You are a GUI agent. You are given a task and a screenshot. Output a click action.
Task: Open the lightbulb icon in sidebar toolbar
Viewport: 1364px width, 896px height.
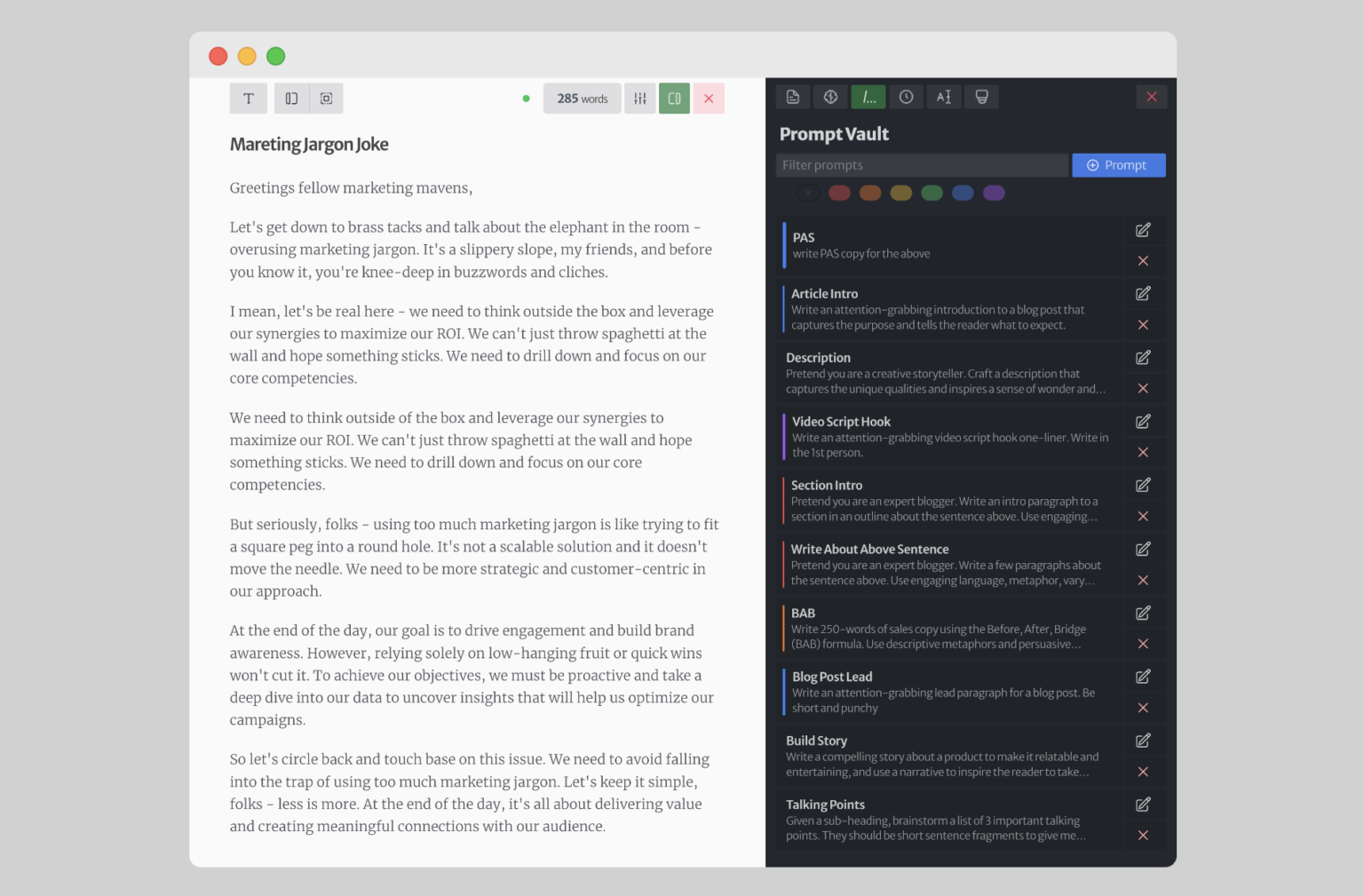tap(981, 97)
